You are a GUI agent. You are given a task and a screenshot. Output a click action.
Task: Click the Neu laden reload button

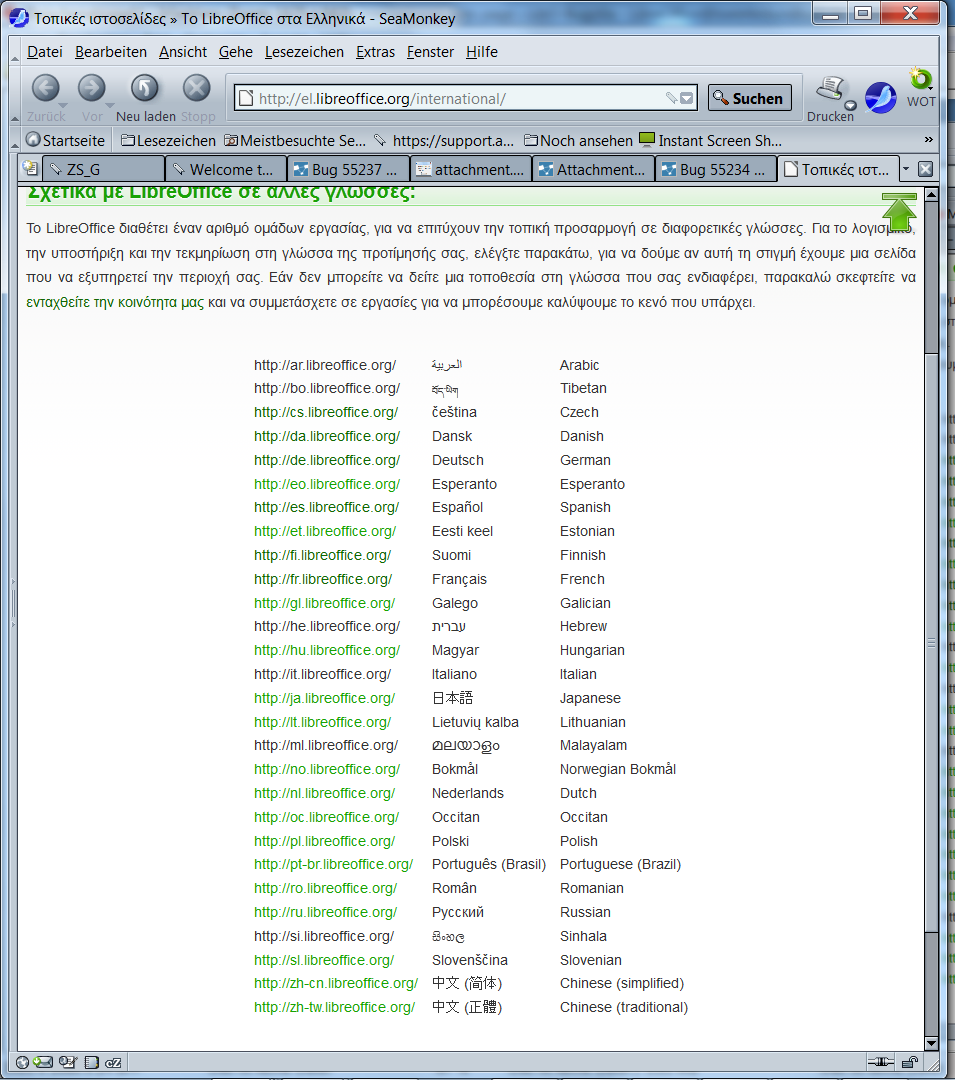145,89
